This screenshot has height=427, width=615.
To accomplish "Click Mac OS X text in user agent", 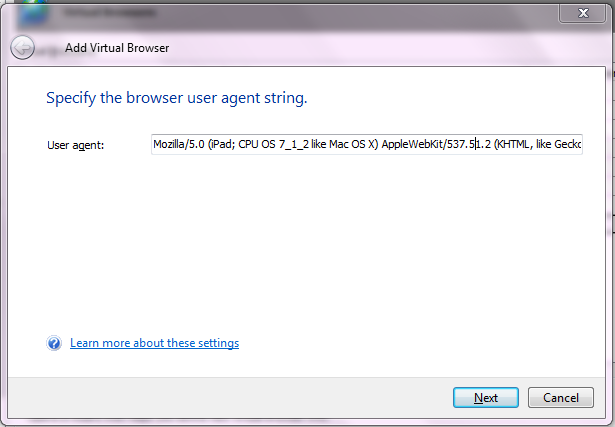I will click(x=351, y=144).
